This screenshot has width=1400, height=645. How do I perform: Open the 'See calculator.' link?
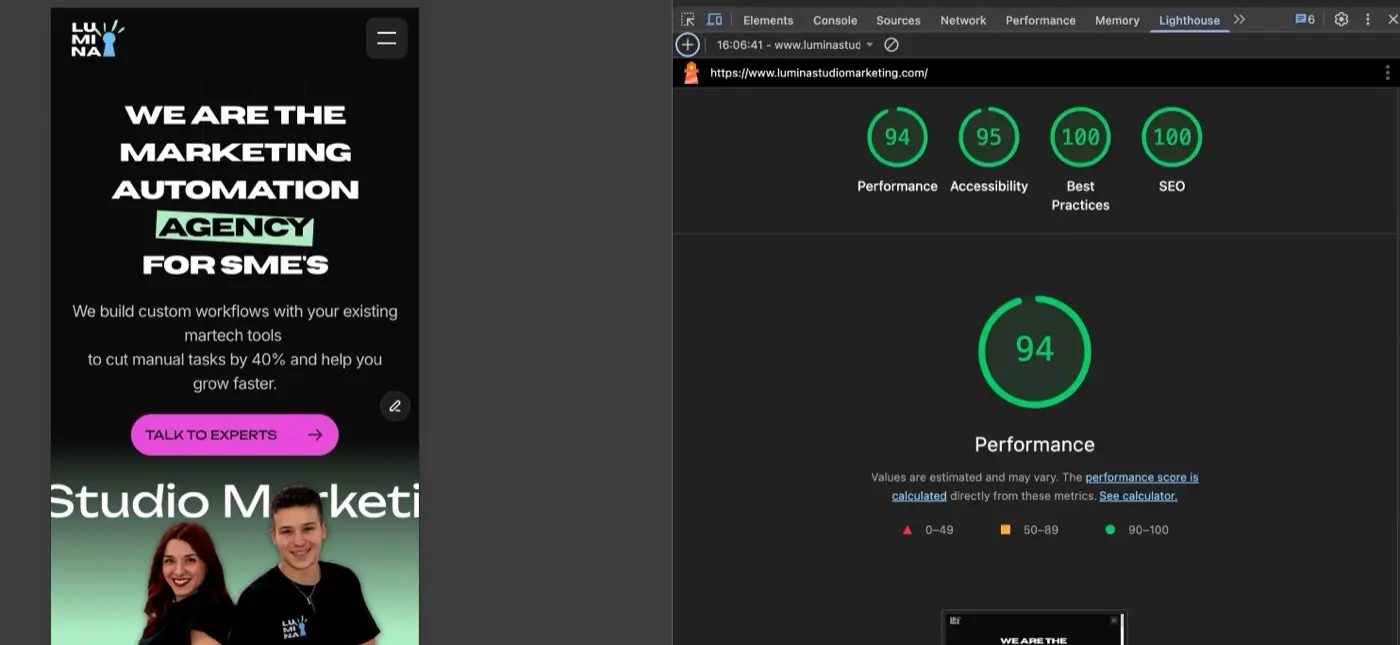(x=1138, y=496)
